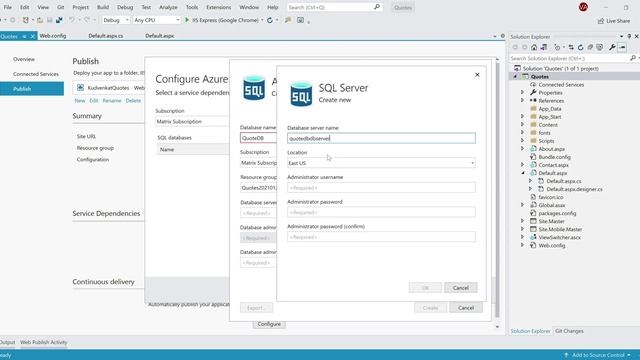This screenshot has height=360, width=640.
Task: Collapse the Default.aspx node
Action: pyautogui.click(x=522, y=173)
